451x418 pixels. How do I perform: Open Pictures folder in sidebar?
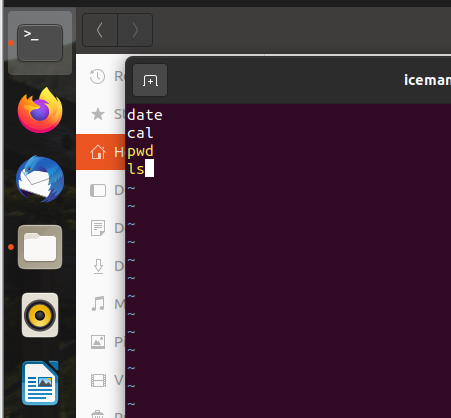point(101,342)
